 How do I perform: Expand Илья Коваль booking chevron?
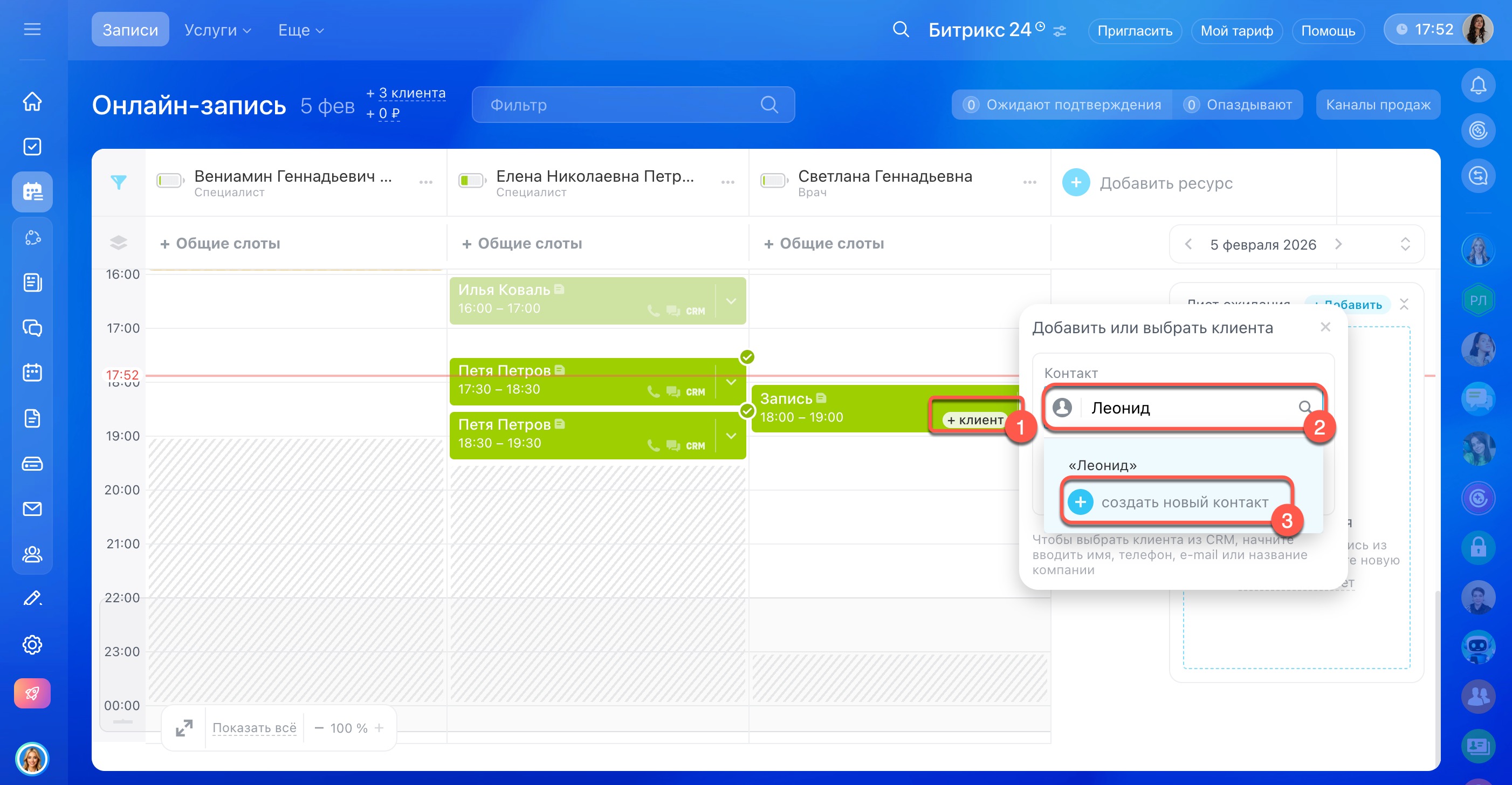(x=731, y=301)
